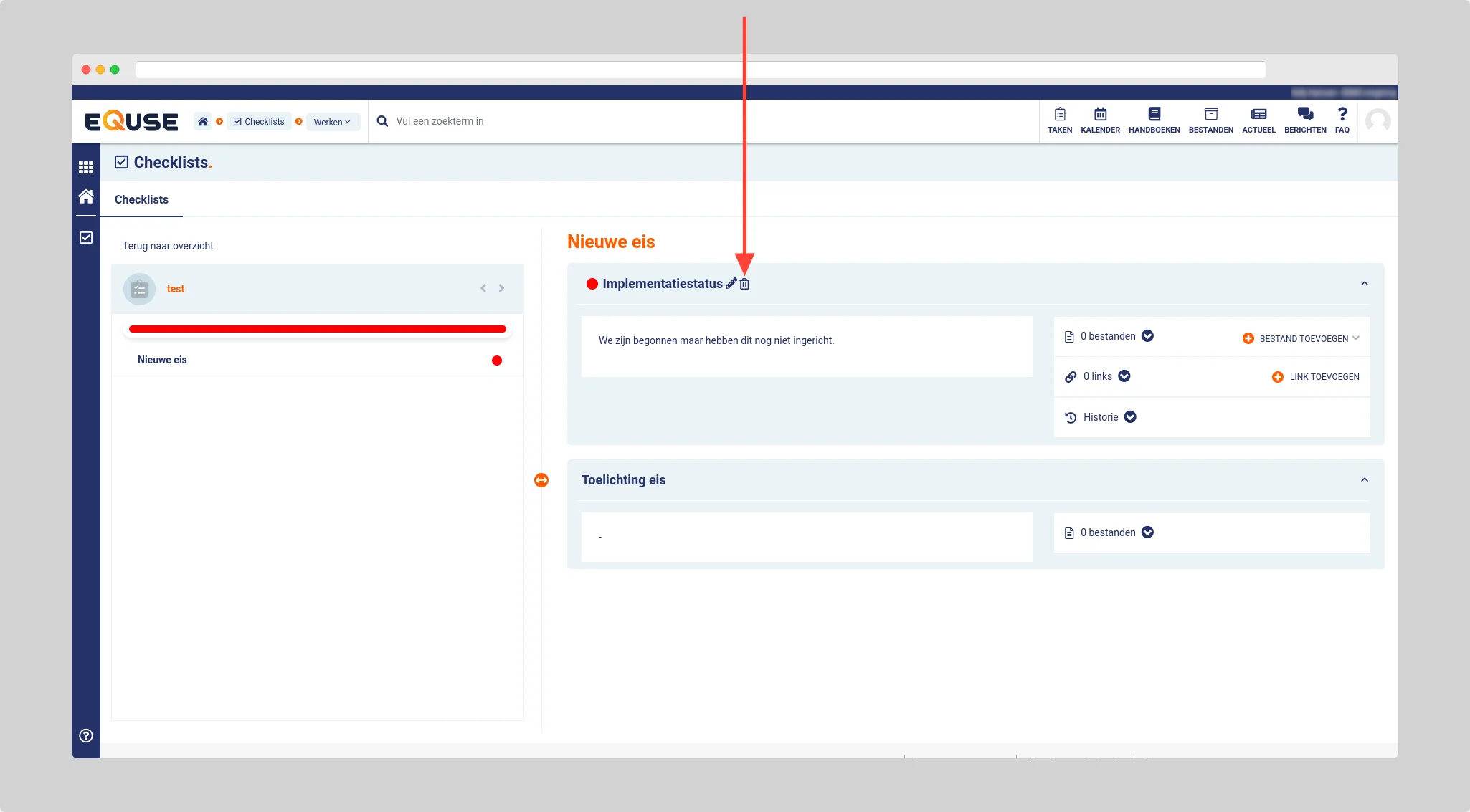Collapse the Toelichting eis section
The image size is (1470, 812).
click(x=1364, y=480)
